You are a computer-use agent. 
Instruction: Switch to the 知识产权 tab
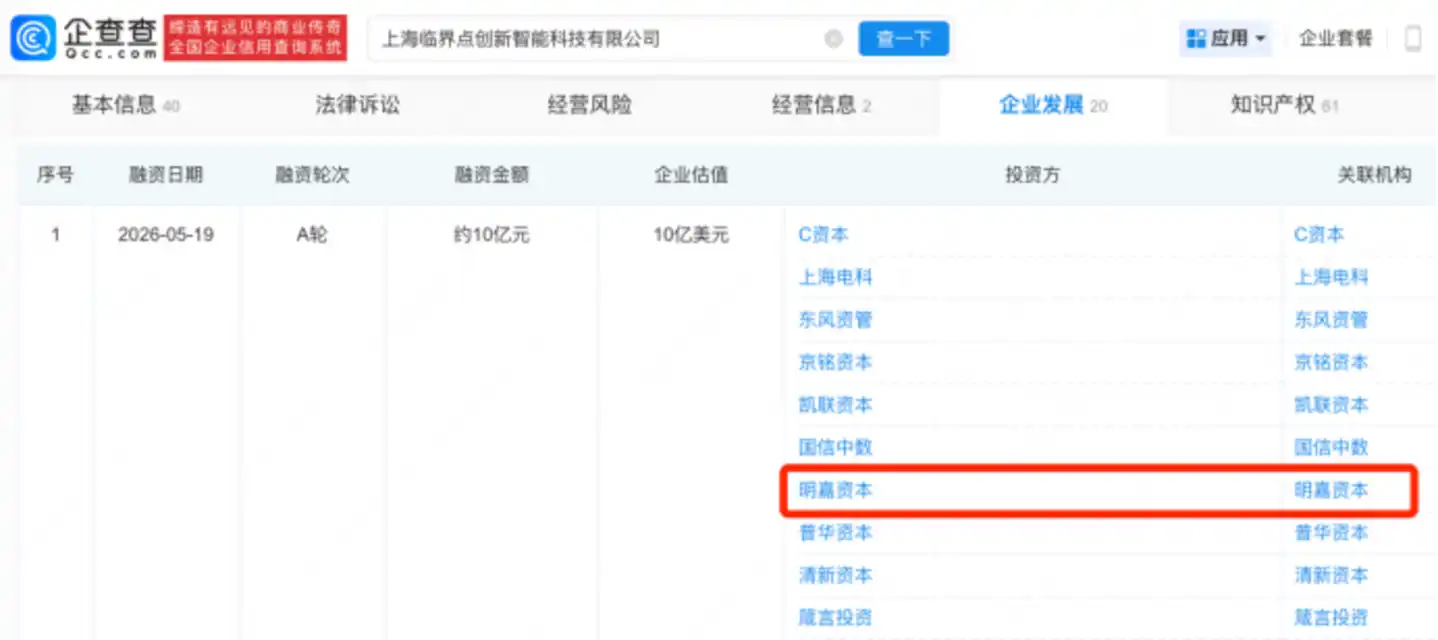tap(1284, 105)
